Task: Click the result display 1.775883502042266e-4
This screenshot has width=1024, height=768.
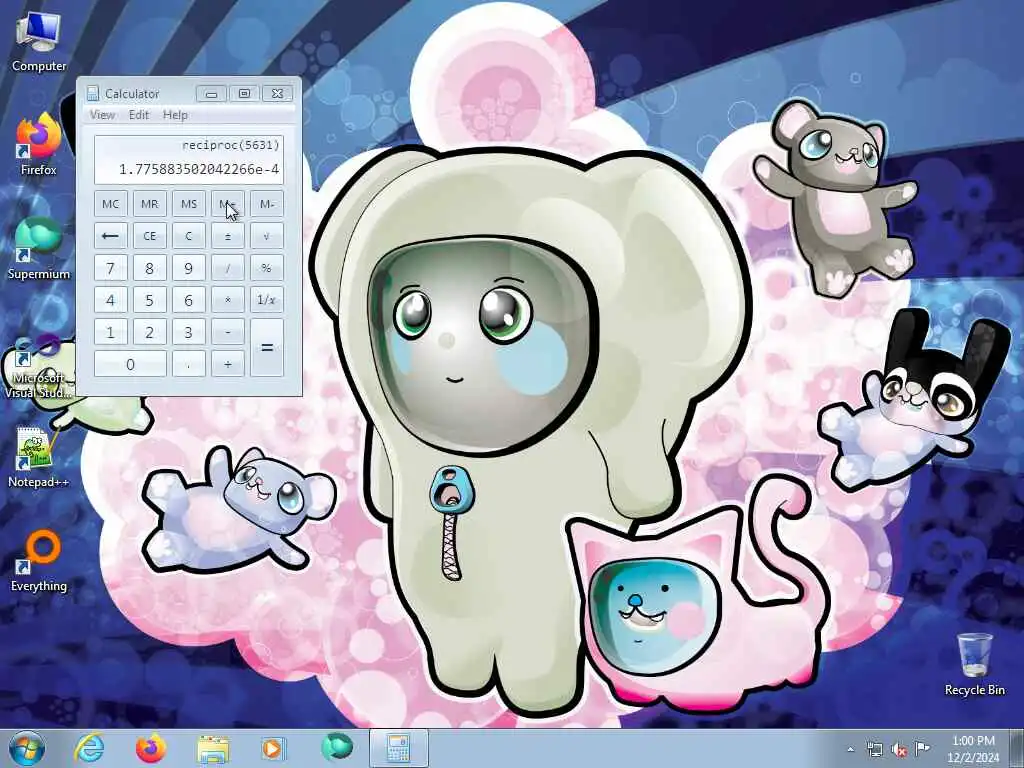Action: click(x=199, y=170)
